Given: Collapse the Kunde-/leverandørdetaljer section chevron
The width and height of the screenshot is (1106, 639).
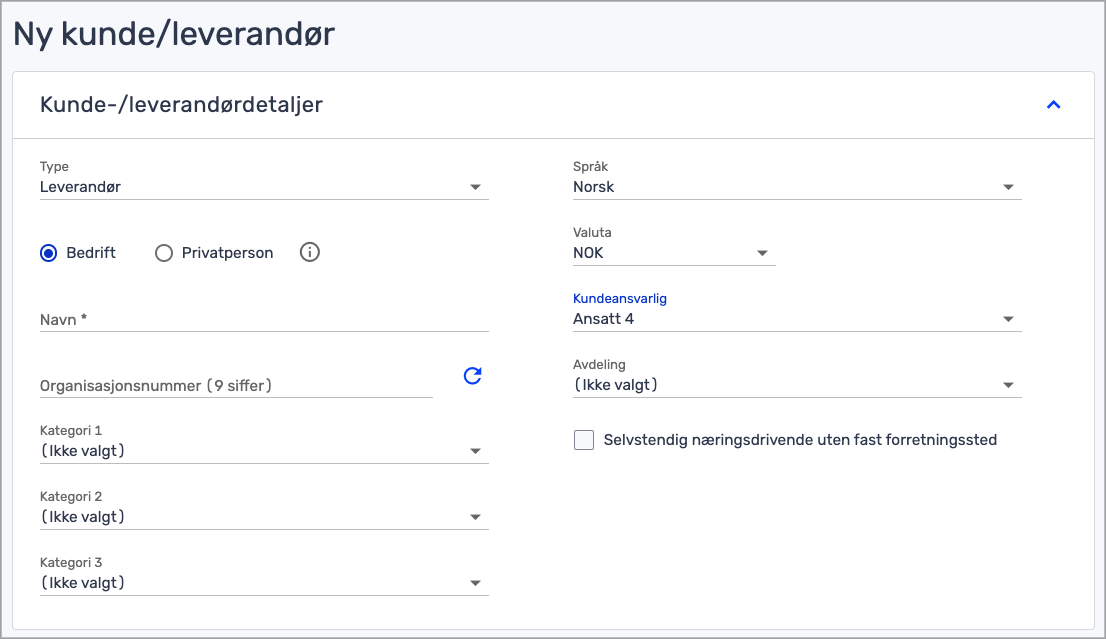Looking at the screenshot, I should 1053,105.
